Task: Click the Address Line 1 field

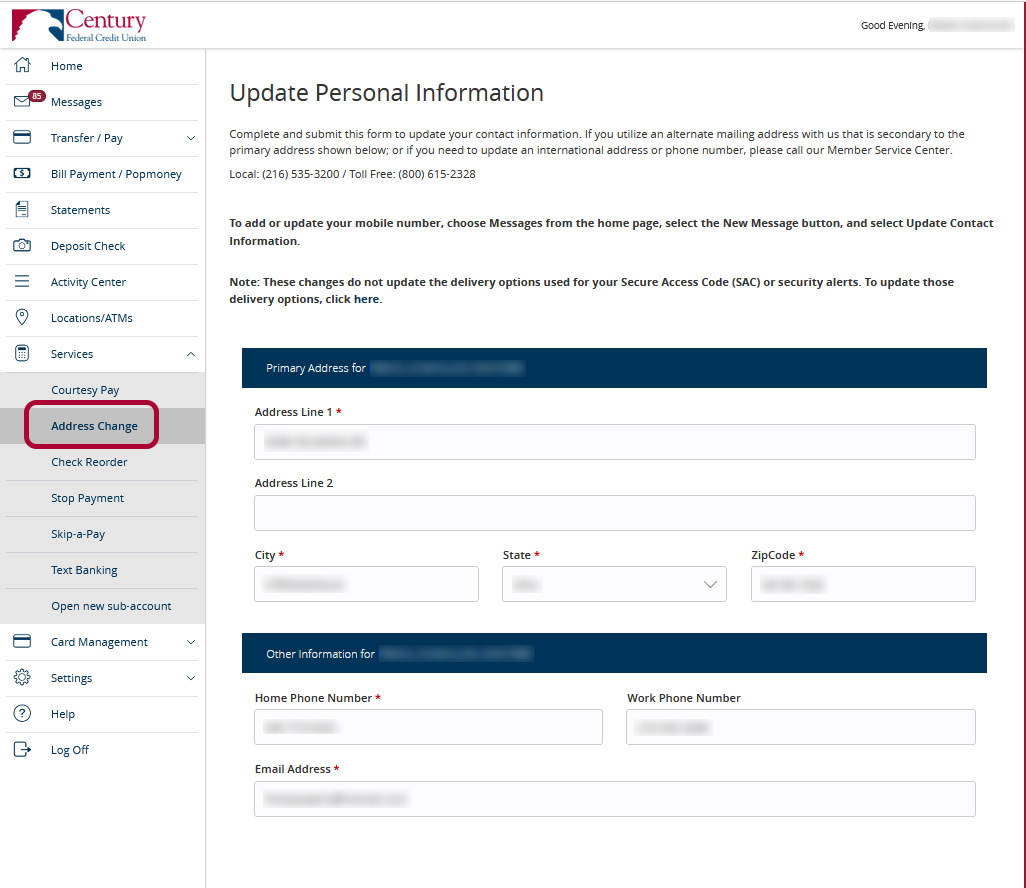Action: pyautogui.click(x=614, y=442)
